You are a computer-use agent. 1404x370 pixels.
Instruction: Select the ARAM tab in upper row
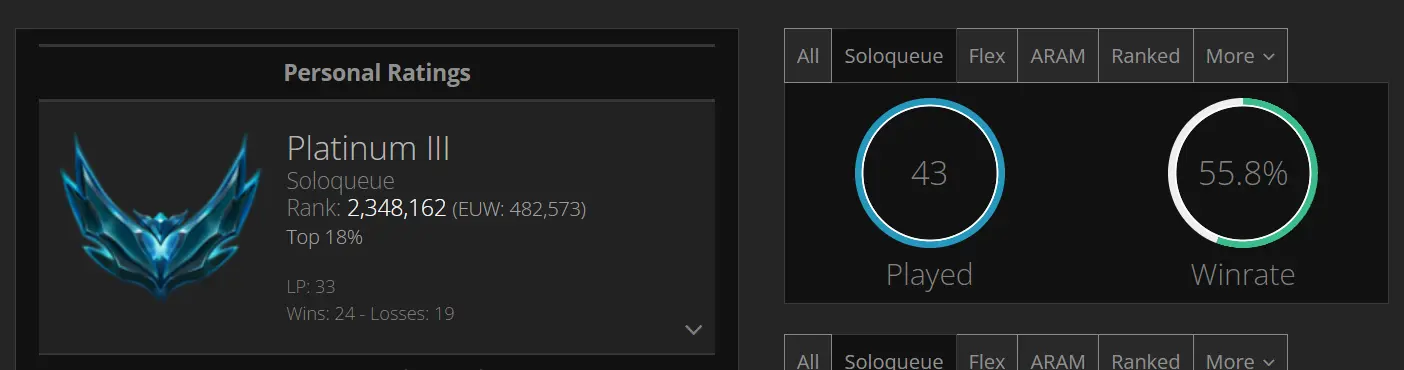1058,56
